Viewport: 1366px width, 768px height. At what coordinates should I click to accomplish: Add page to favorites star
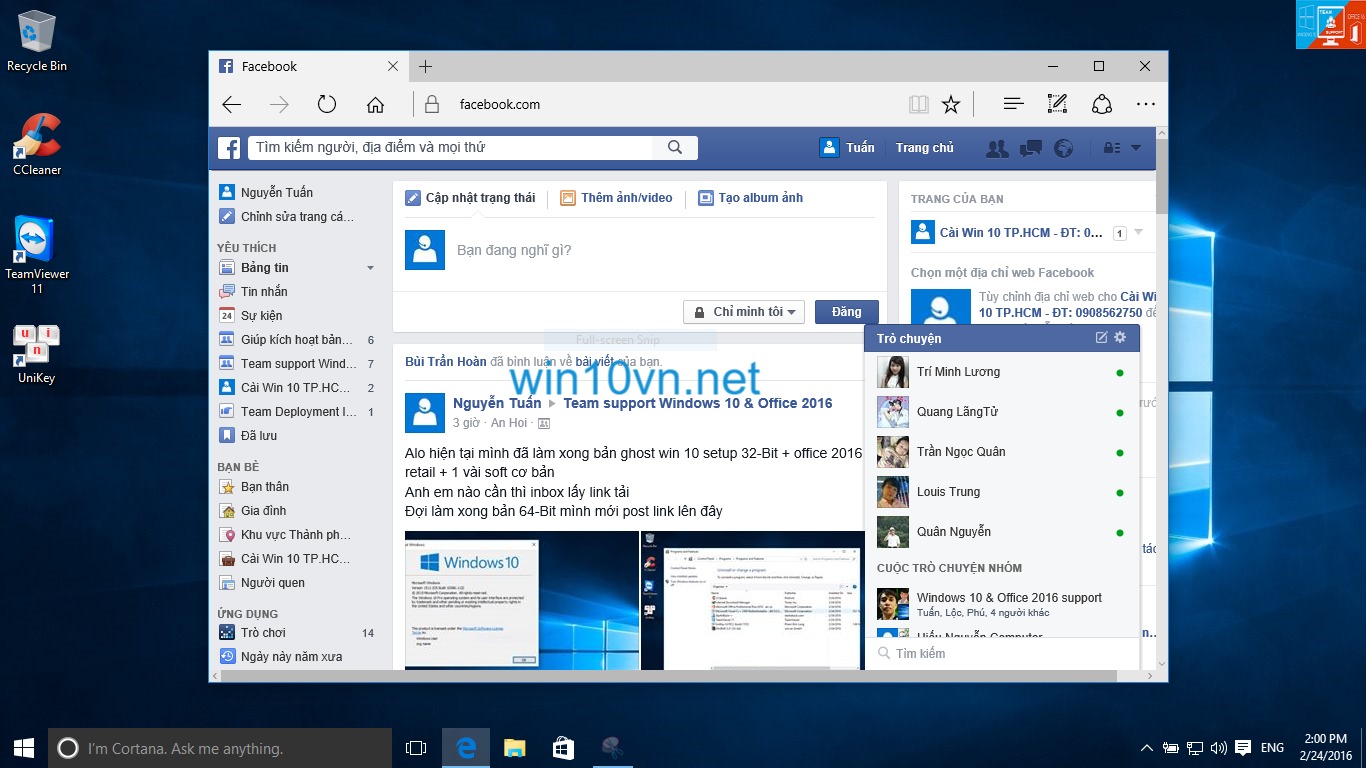pos(951,104)
